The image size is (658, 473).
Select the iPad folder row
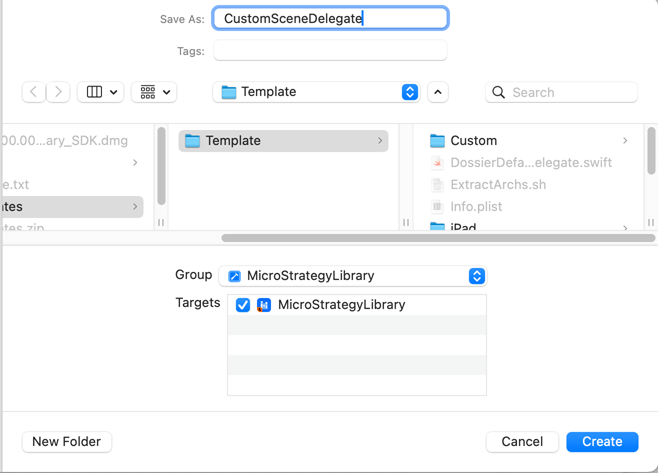pos(529,226)
